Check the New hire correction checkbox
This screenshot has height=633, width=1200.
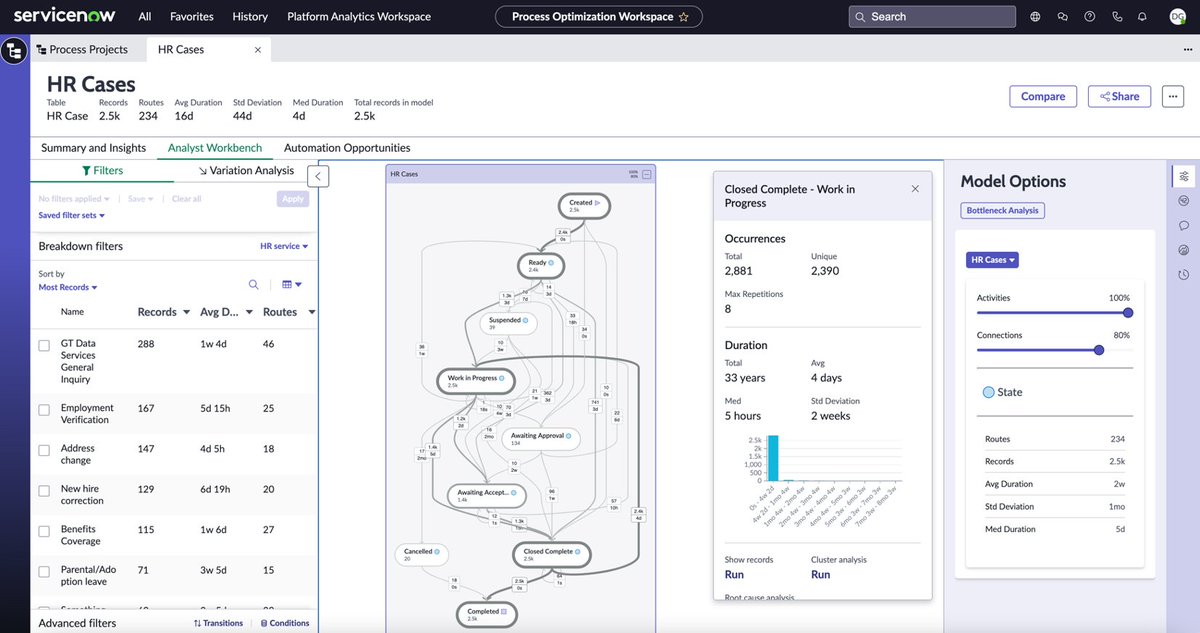click(44, 491)
